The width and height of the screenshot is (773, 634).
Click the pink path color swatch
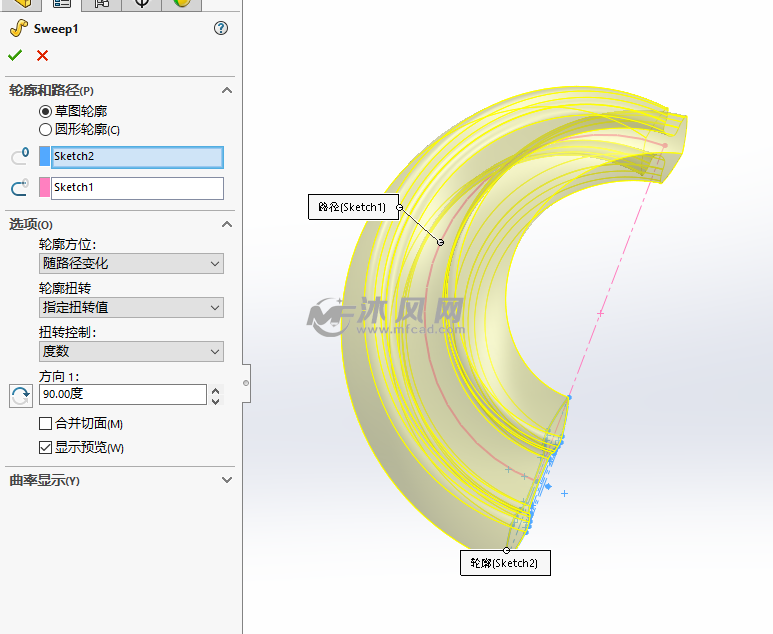tap(44, 188)
